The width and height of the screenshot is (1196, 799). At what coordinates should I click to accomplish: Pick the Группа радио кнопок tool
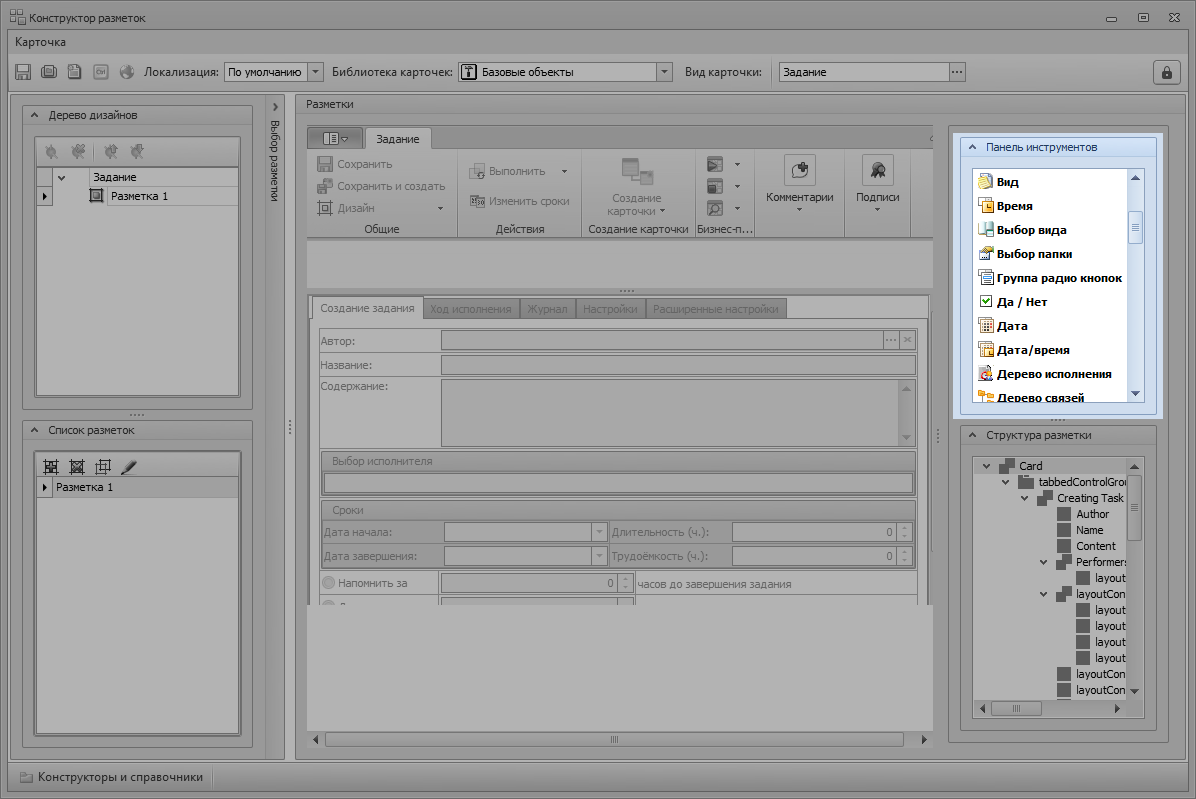click(x=1058, y=278)
